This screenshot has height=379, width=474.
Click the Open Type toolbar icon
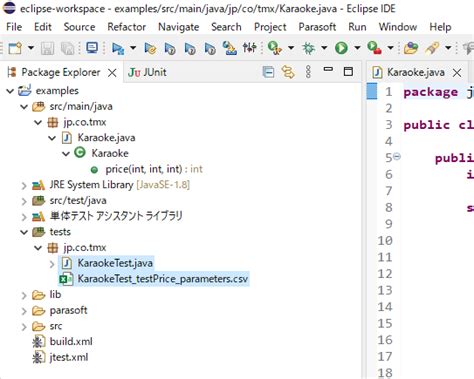[411, 48]
